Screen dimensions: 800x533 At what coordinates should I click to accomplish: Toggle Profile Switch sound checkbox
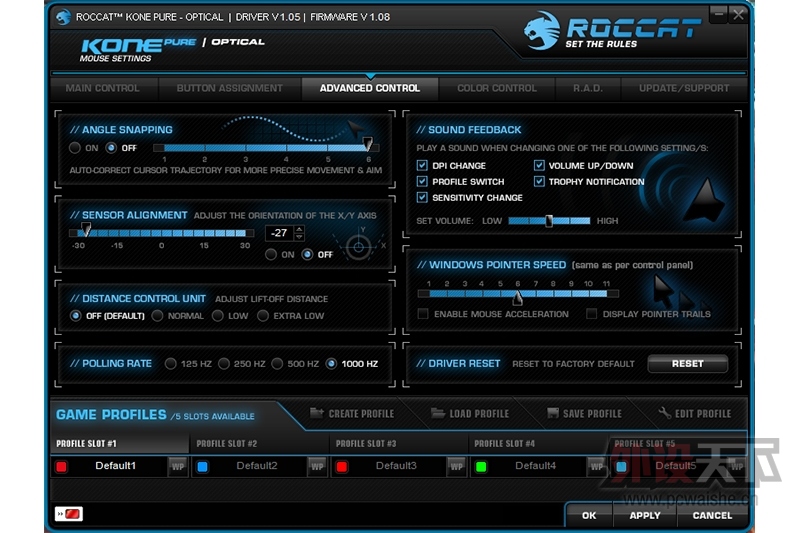422,181
